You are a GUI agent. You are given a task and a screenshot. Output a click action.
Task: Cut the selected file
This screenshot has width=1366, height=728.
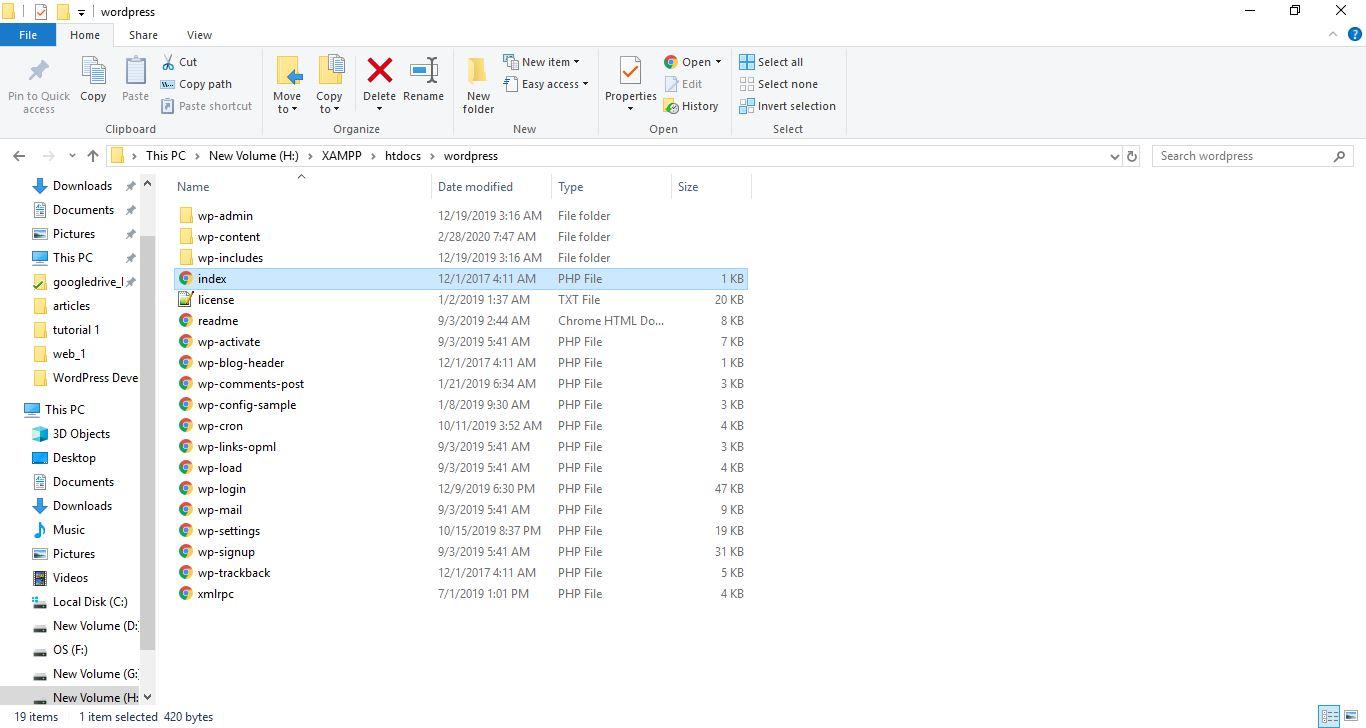[x=179, y=62]
